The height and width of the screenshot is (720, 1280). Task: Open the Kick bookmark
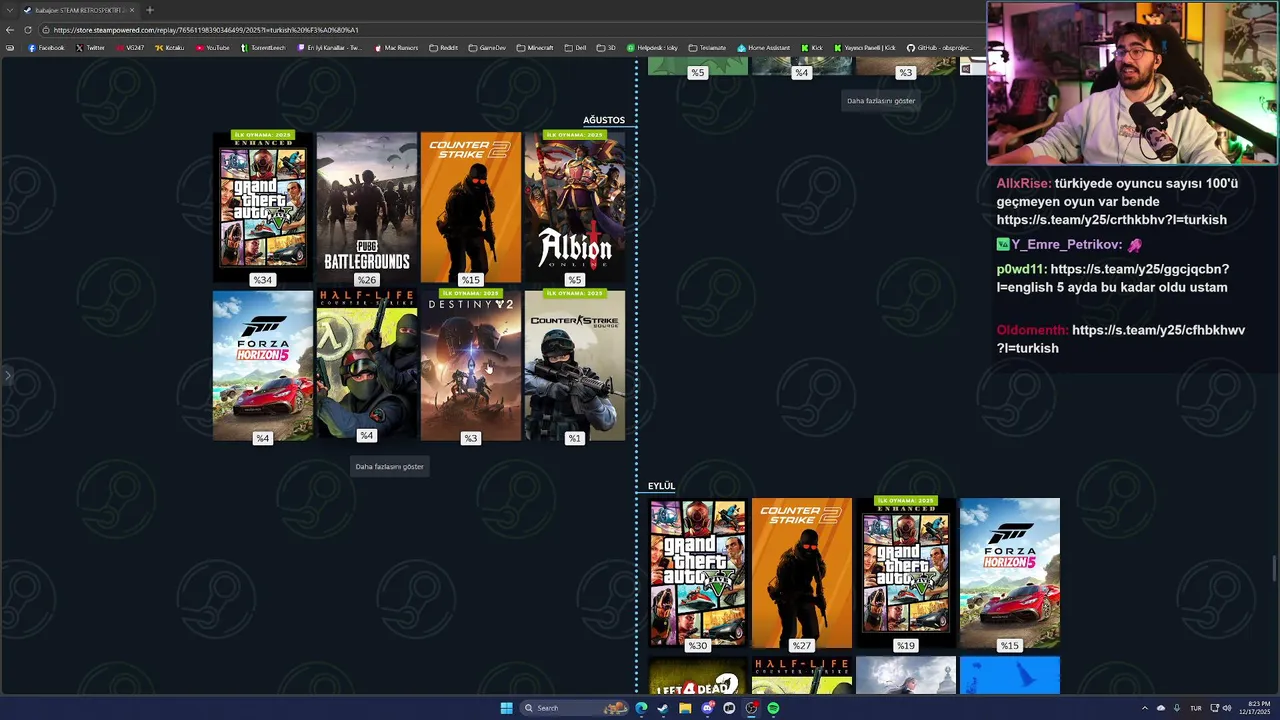coord(812,48)
